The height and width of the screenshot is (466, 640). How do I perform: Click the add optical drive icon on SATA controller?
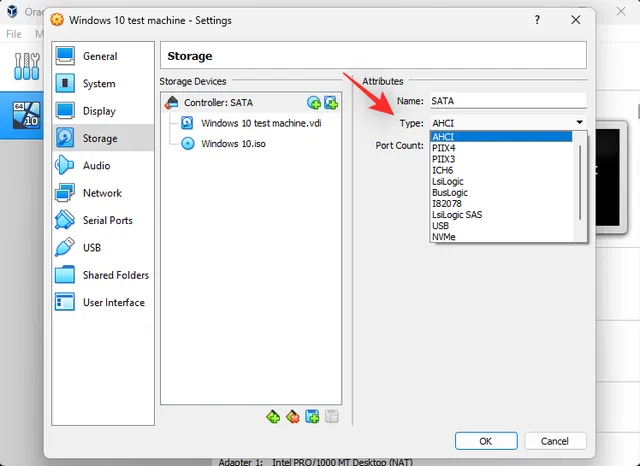(x=314, y=102)
